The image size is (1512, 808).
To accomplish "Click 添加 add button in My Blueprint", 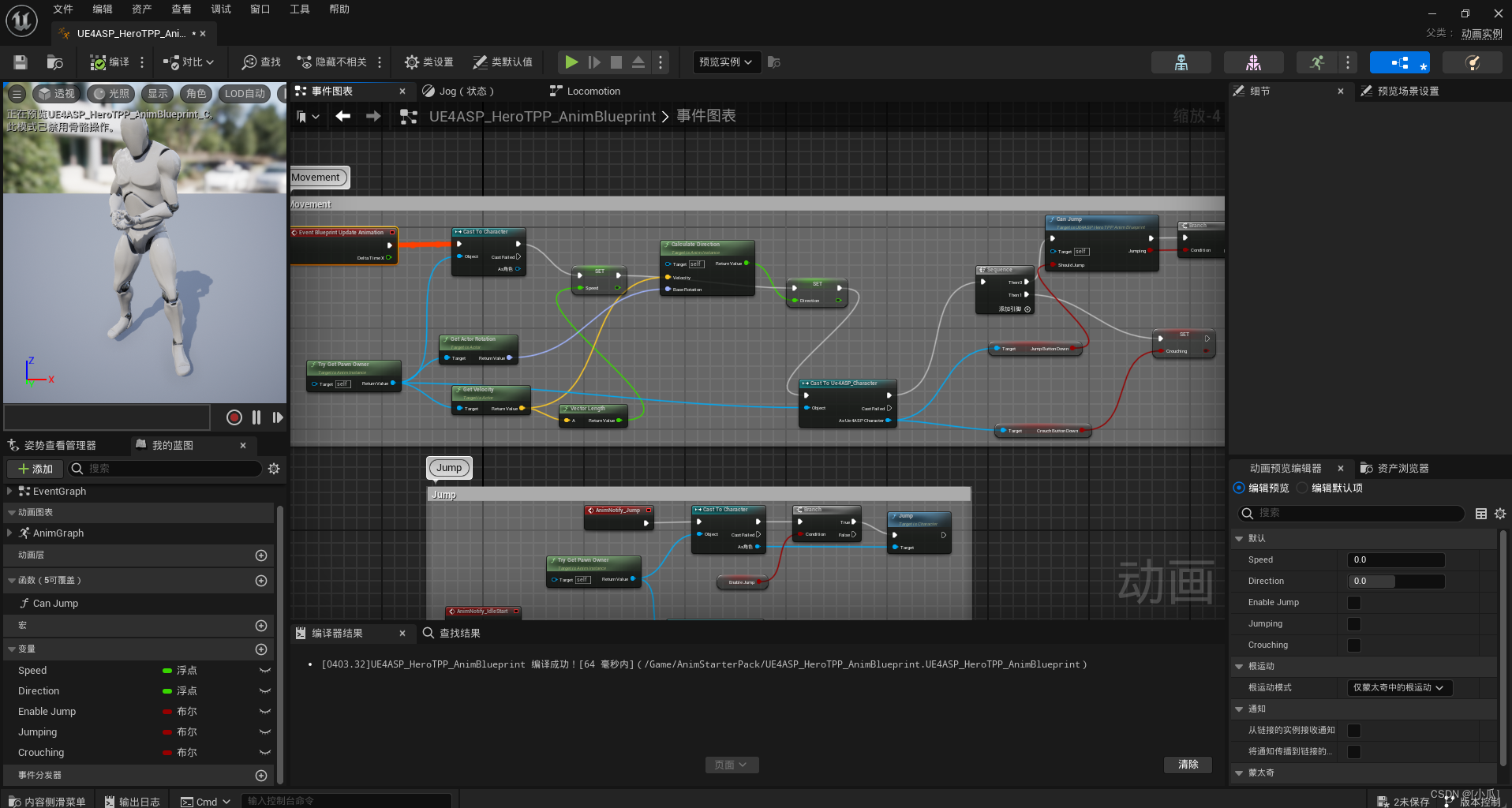I will coord(36,469).
